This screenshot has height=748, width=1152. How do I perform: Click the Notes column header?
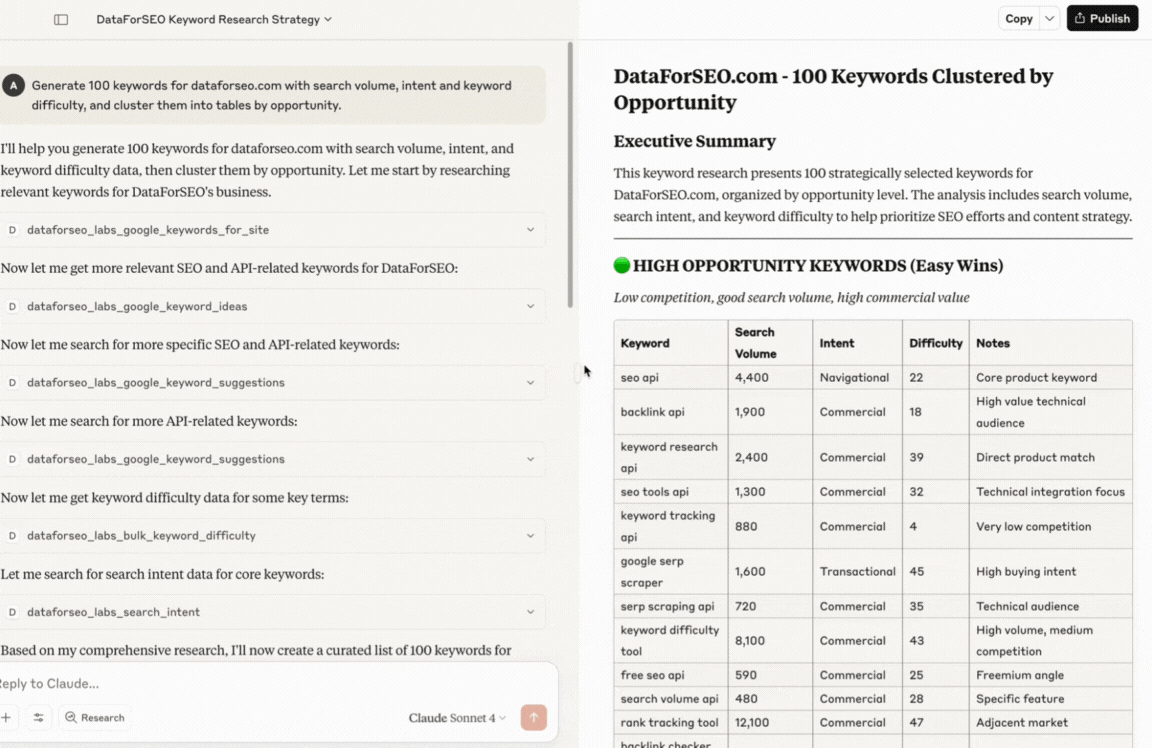pyautogui.click(x=1051, y=343)
